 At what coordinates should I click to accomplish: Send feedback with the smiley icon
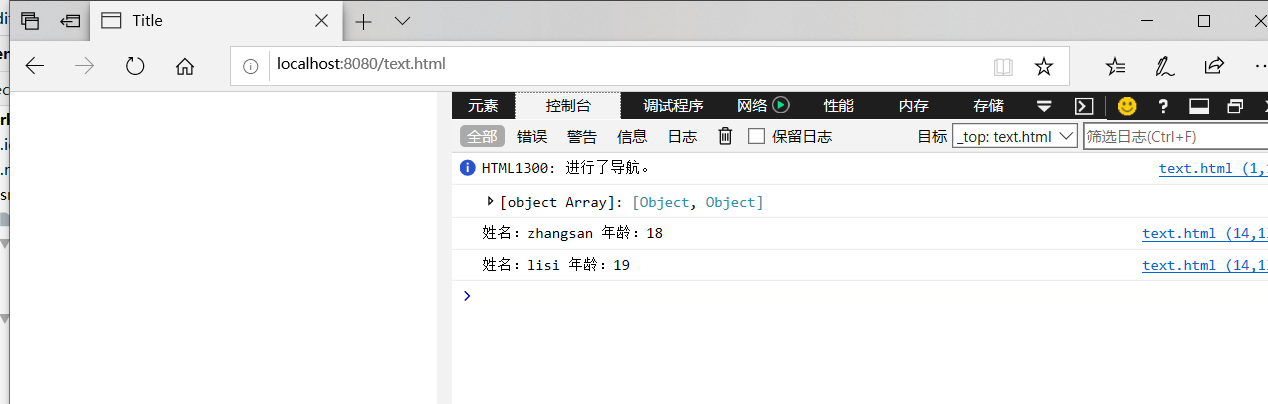1127,106
